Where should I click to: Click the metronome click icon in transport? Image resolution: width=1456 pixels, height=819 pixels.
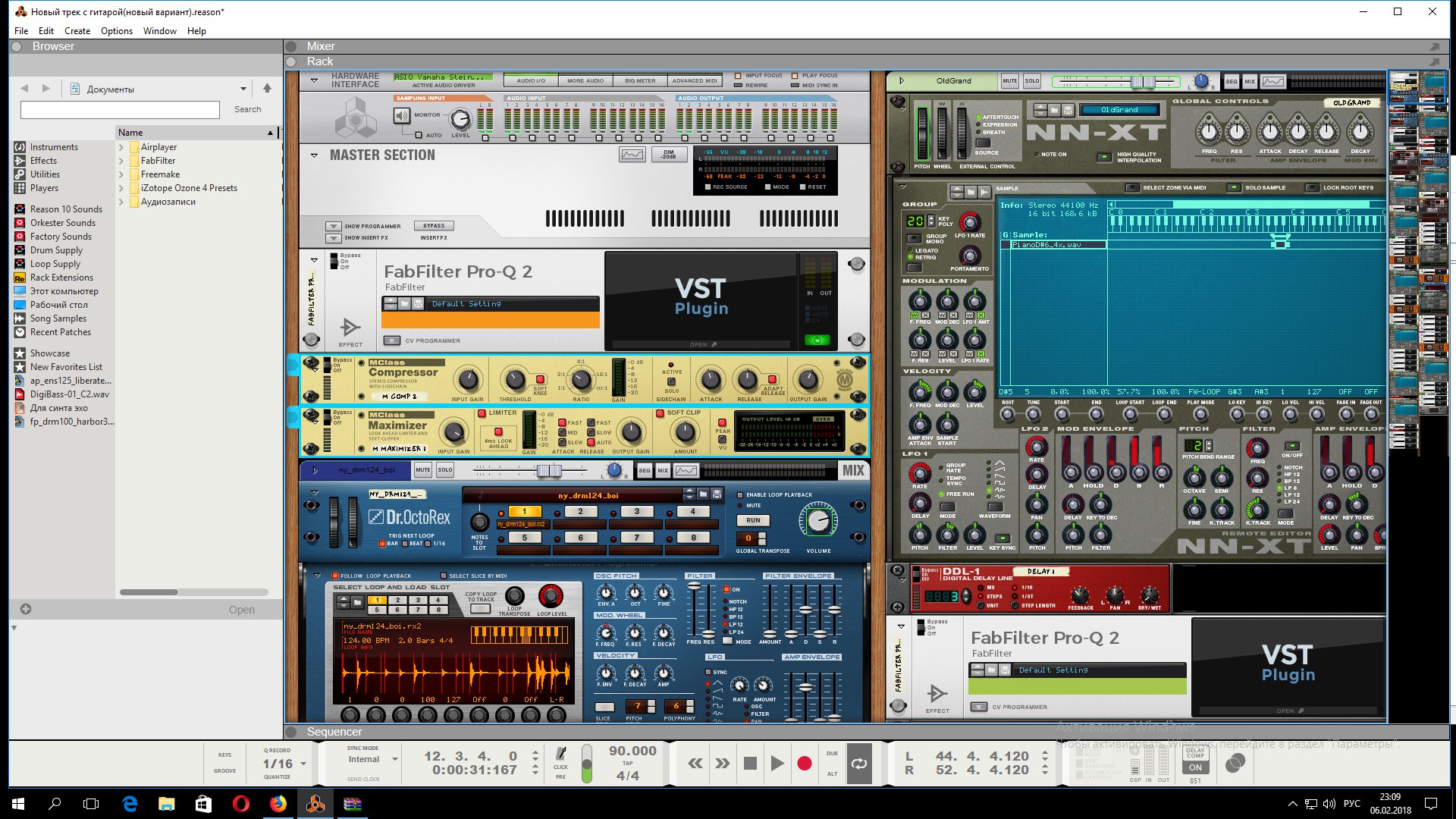(x=561, y=753)
